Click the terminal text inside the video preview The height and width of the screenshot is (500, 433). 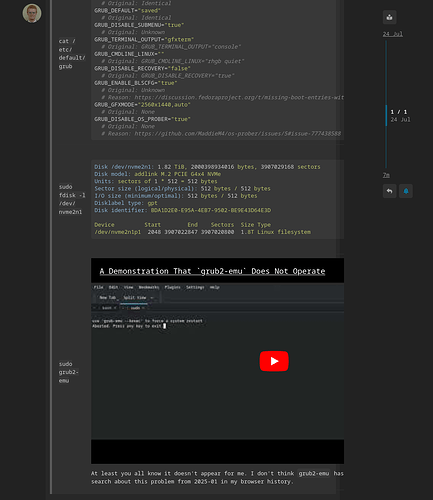click(148, 323)
